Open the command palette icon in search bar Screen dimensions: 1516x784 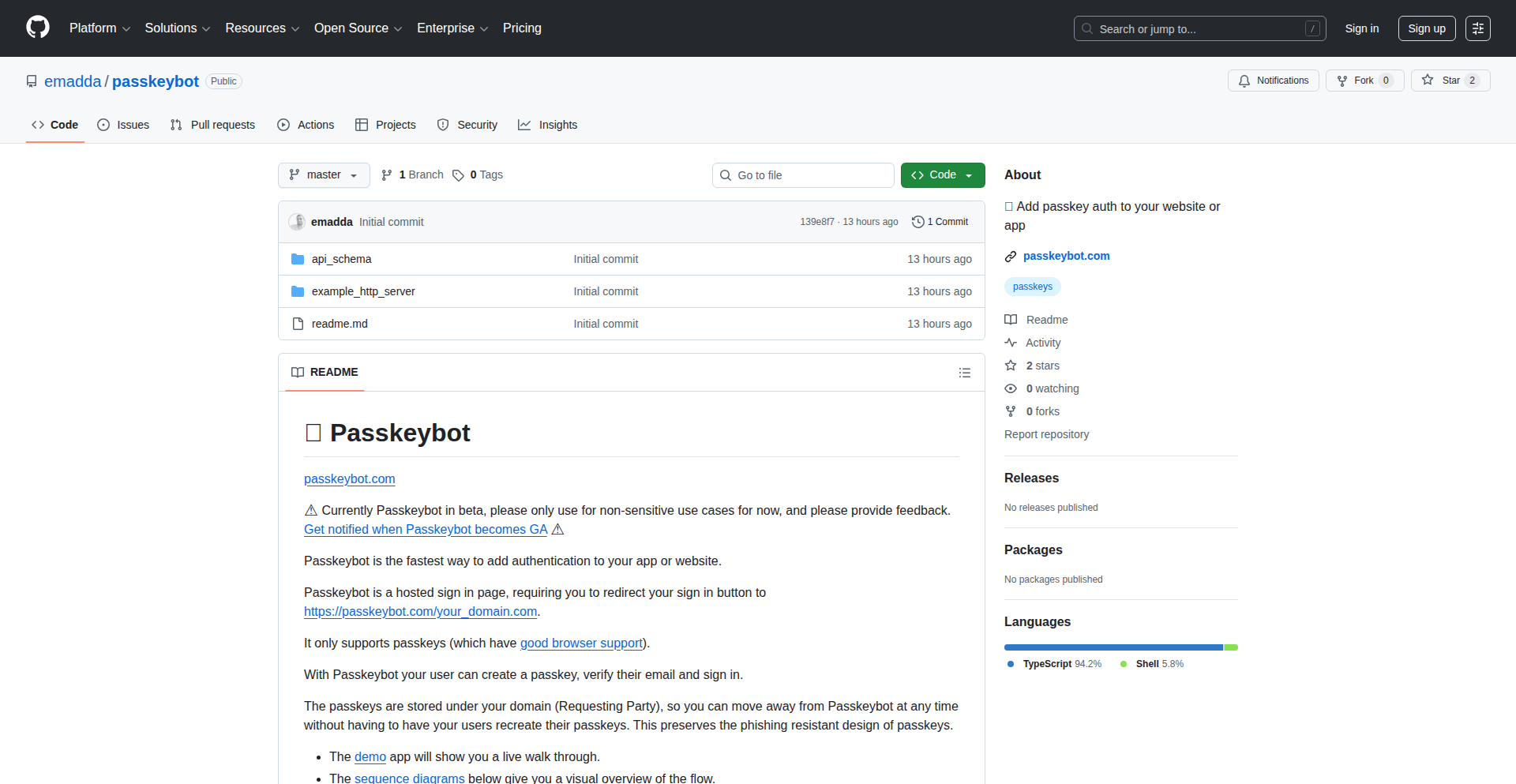pos(1313,28)
